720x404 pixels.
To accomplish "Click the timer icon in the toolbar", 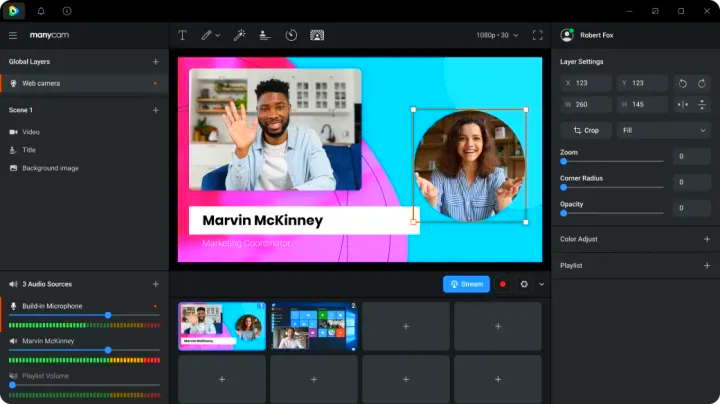I will coord(291,35).
